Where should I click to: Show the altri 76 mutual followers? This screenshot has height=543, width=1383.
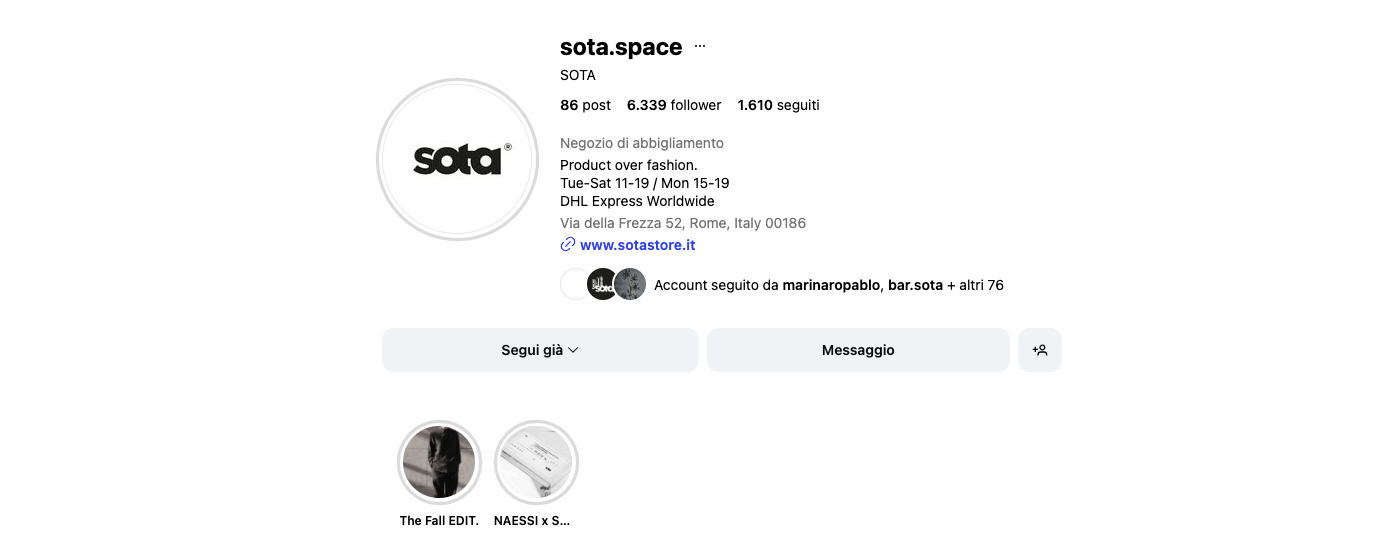click(x=981, y=285)
